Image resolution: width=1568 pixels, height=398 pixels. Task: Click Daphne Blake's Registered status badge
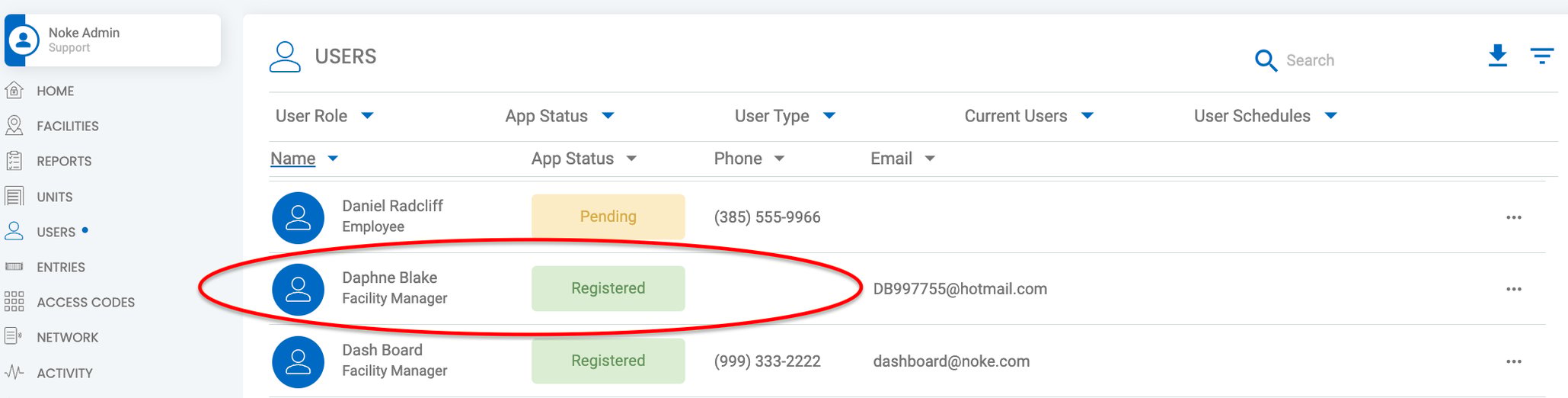pyautogui.click(x=608, y=288)
